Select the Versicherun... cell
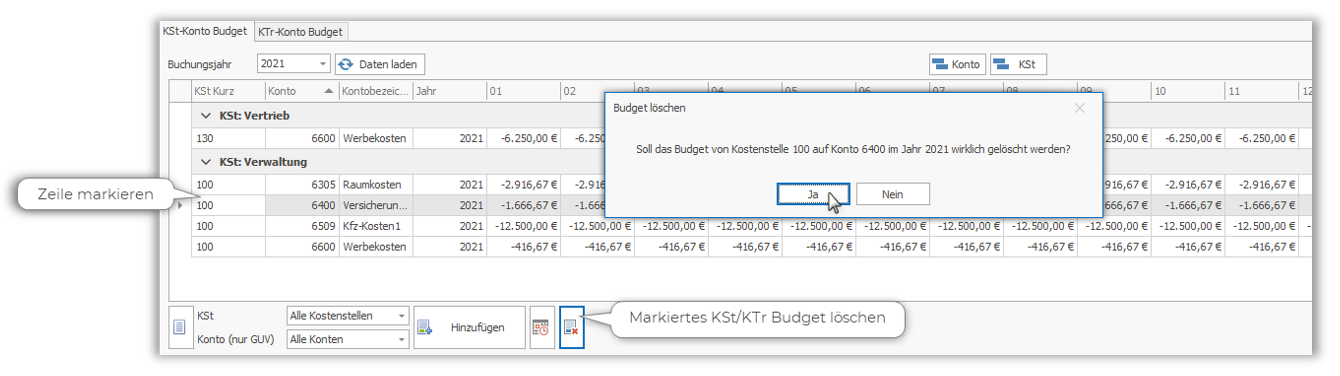This screenshot has width=1340, height=376. 375,205
